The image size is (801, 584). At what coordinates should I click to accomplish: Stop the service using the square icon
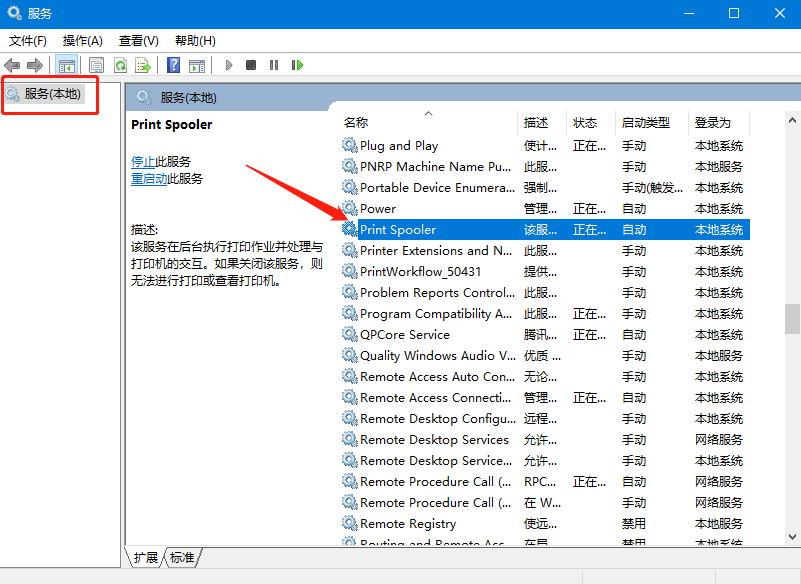coord(251,64)
